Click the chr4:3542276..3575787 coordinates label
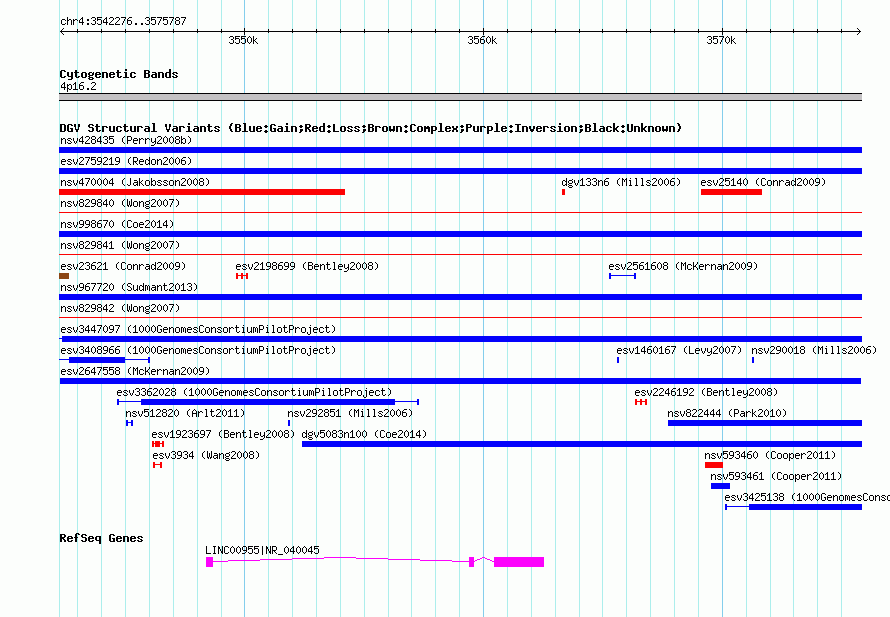 123,21
